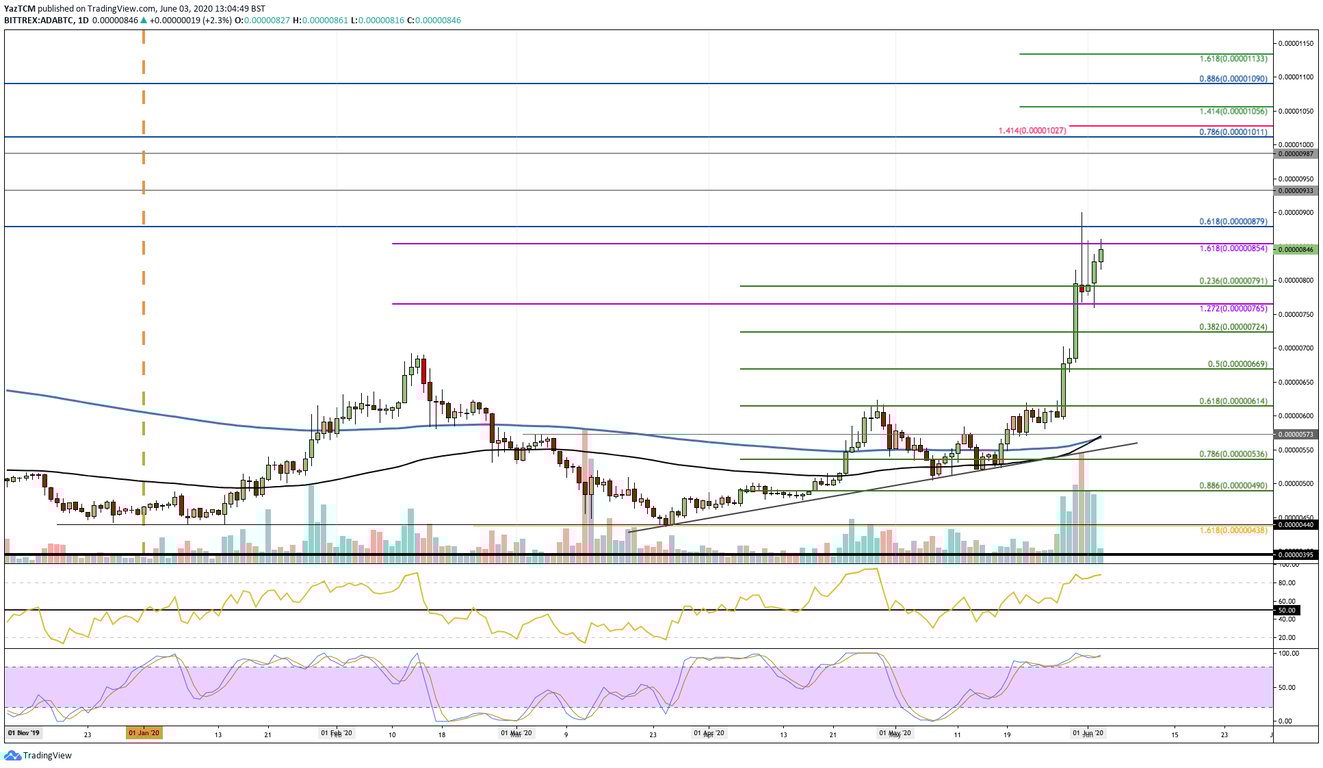Click the green up-arrow price change indicator
Screen dimensions: 1323x768
146,19
